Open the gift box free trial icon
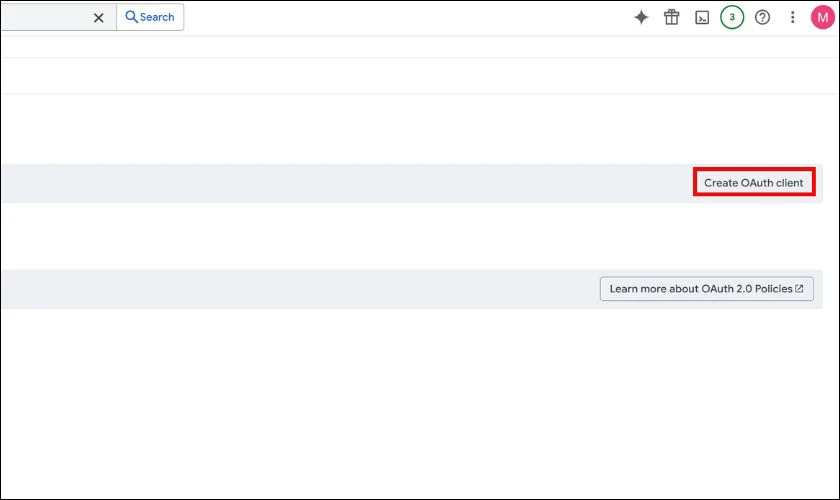 [672, 17]
